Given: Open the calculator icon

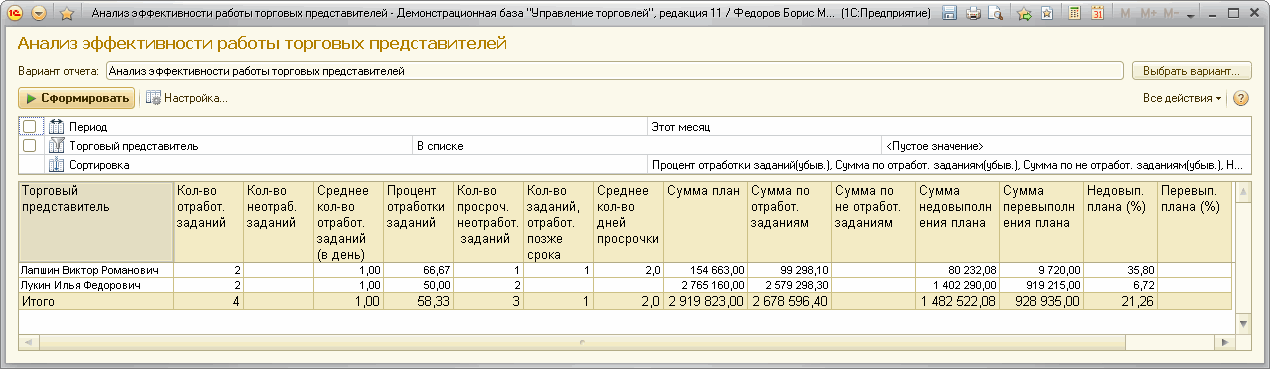Looking at the screenshot, I should [1075, 14].
